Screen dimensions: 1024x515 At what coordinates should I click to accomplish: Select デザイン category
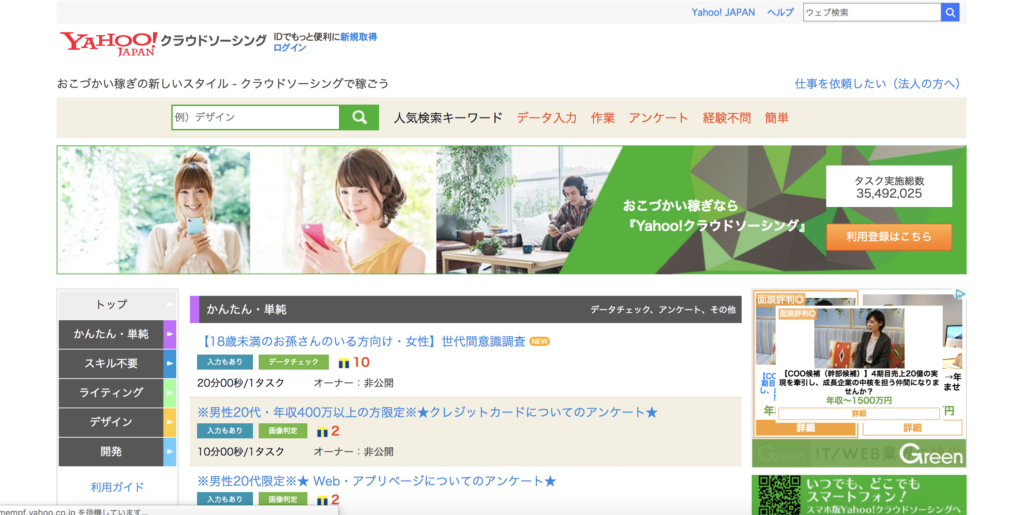(x=111, y=422)
